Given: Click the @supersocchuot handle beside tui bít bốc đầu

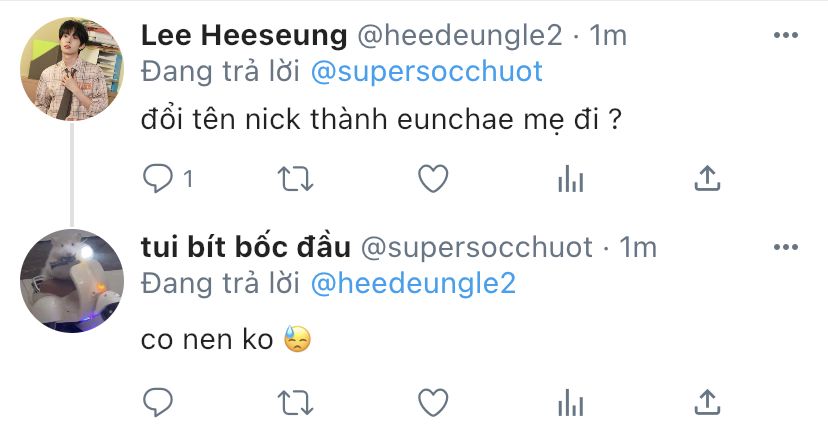Looking at the screenshot, I should (x=476, y=247).
